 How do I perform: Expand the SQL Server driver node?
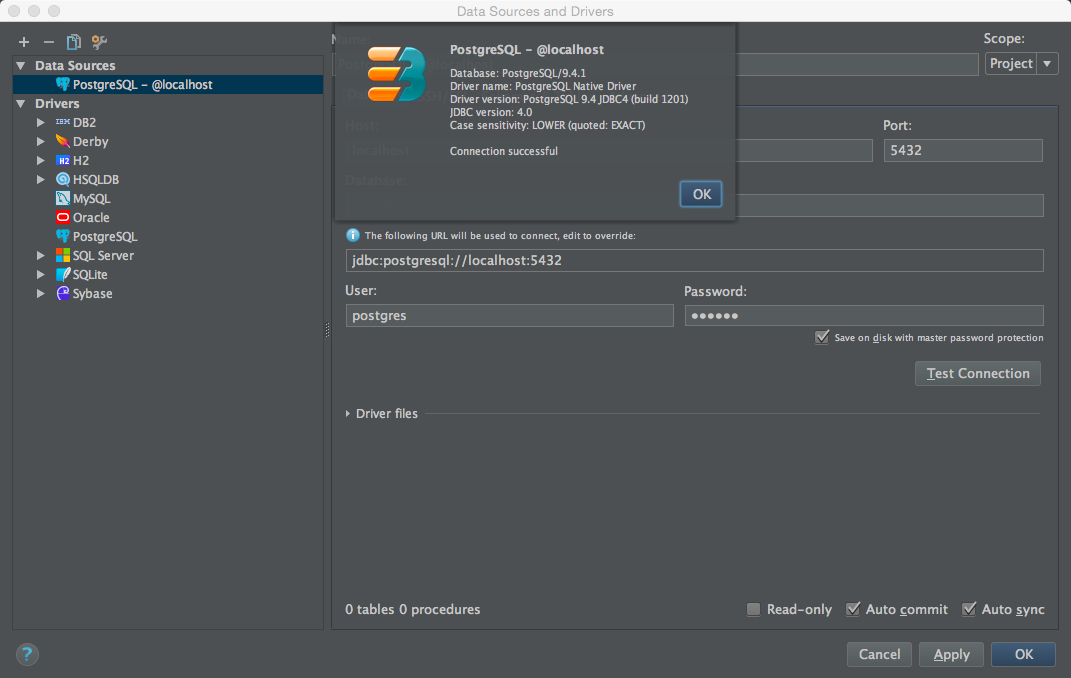pyautogui.click(x=40, y=255)
